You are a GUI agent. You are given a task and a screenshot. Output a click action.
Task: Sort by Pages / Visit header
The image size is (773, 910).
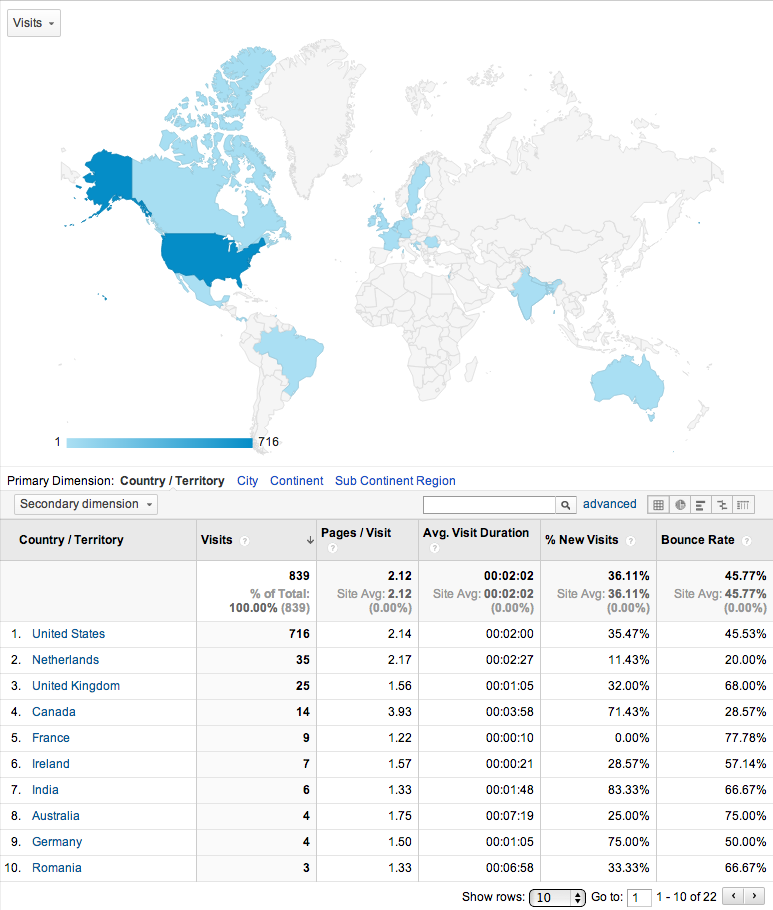(356, 533)
